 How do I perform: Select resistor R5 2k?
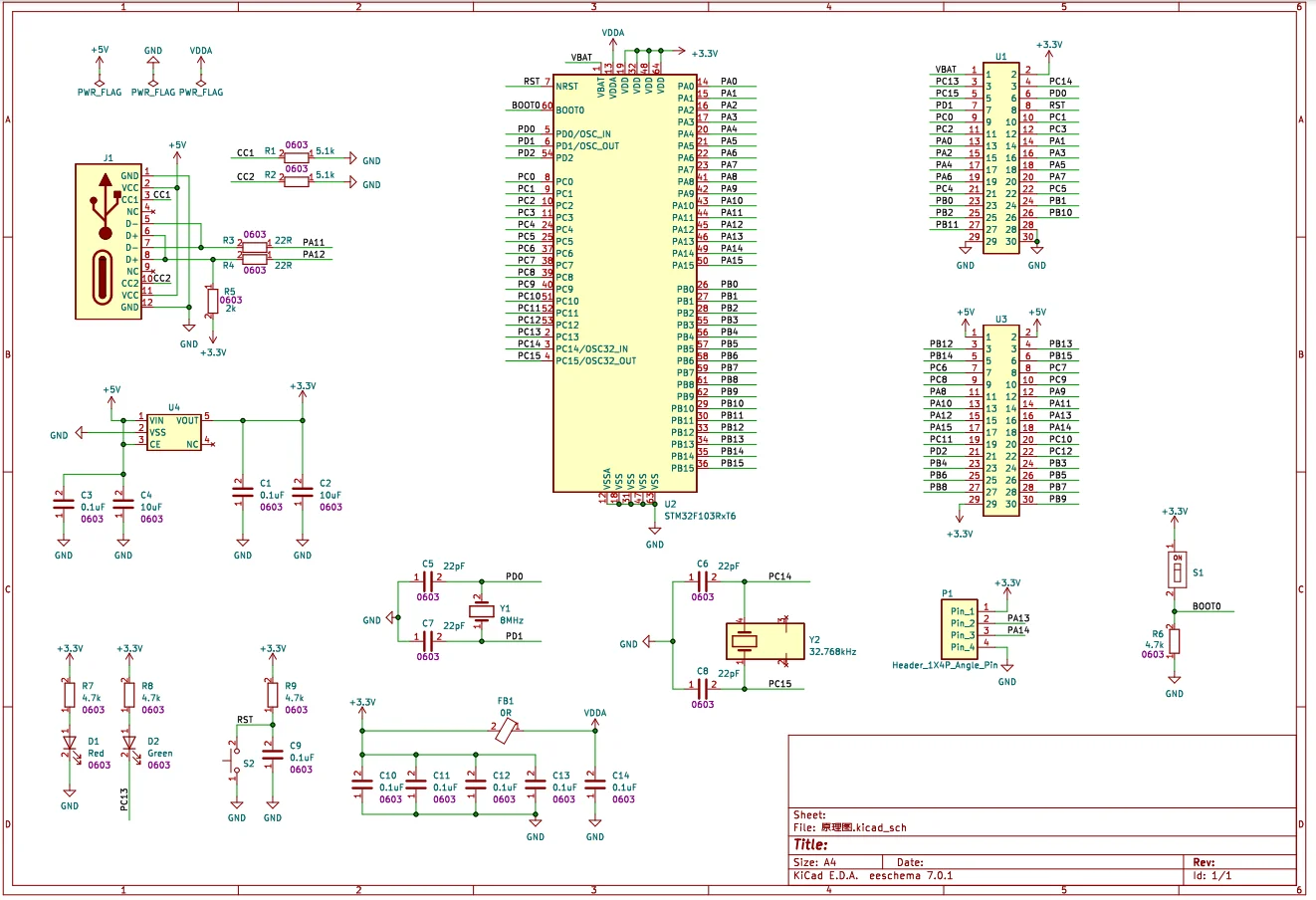point(211,301)
